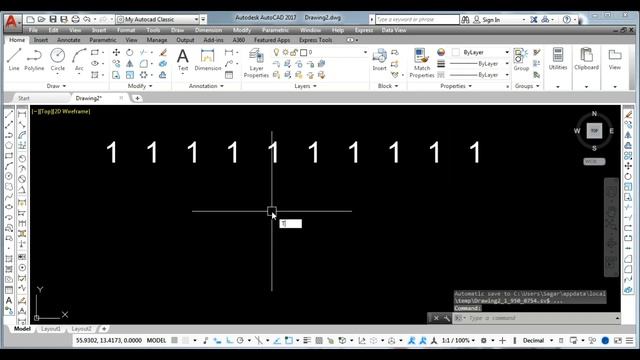Click the layer color swatch square

coord(303,52)
